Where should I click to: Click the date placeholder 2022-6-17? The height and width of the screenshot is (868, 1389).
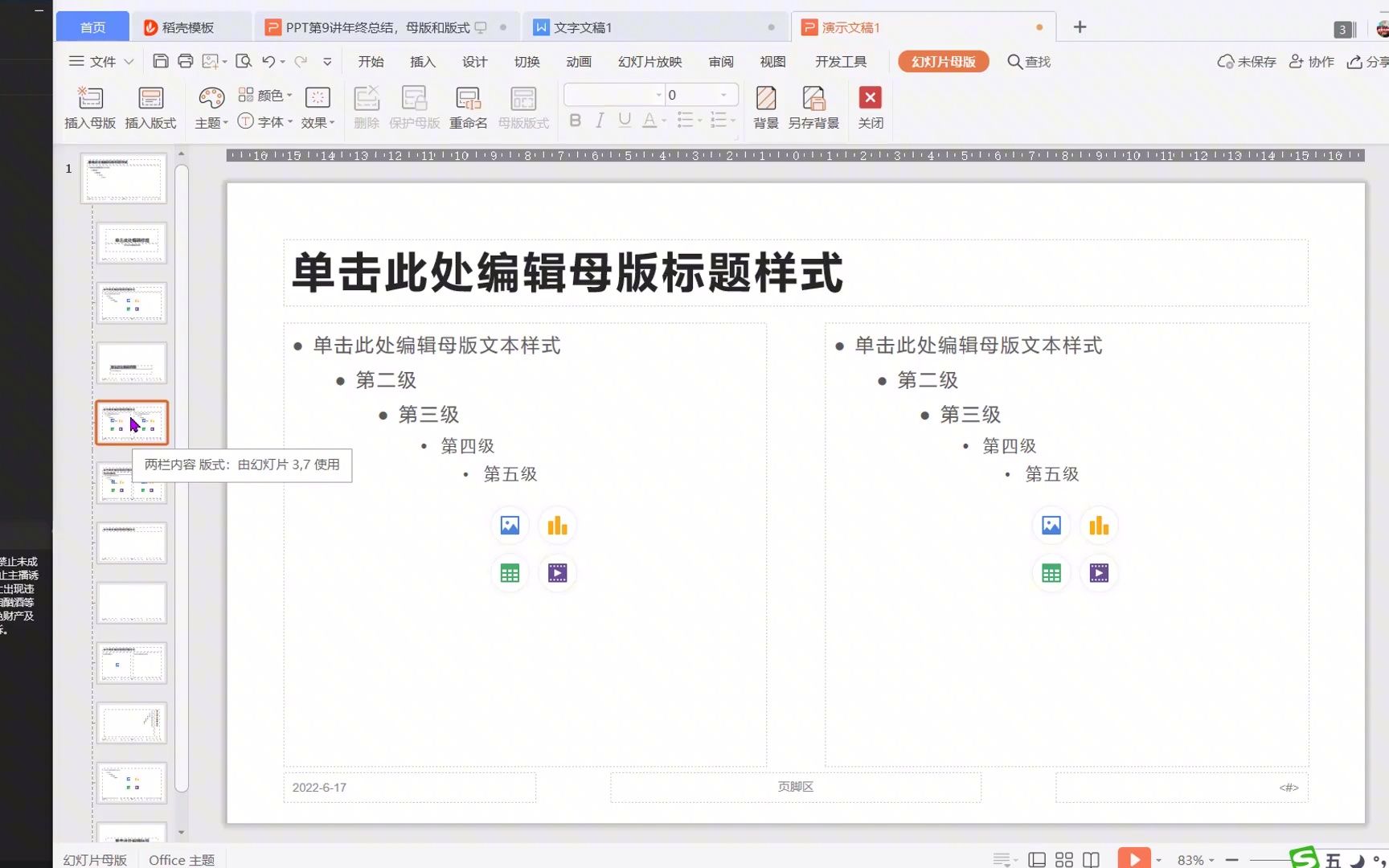(x=409, y=788)
